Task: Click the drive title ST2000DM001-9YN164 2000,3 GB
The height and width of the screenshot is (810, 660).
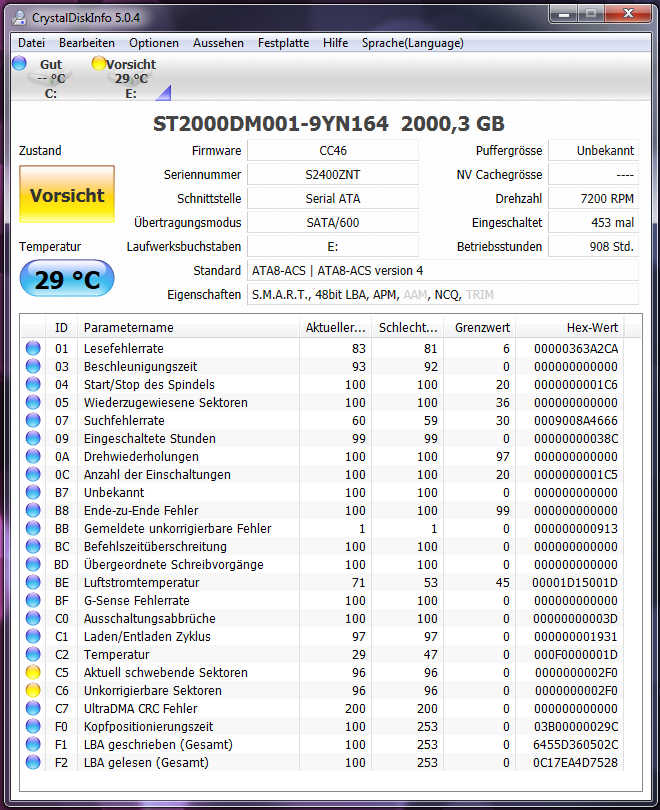Action: pos(329,123)
